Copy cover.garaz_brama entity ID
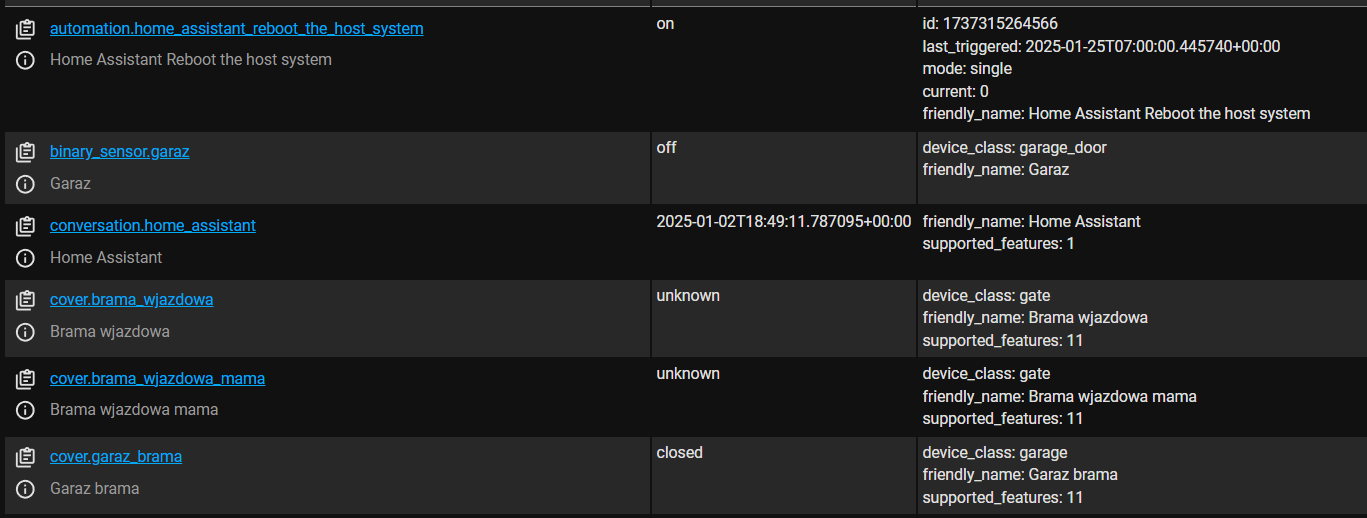The width and height of the screenshot is (1367, 518). [25, 458]
